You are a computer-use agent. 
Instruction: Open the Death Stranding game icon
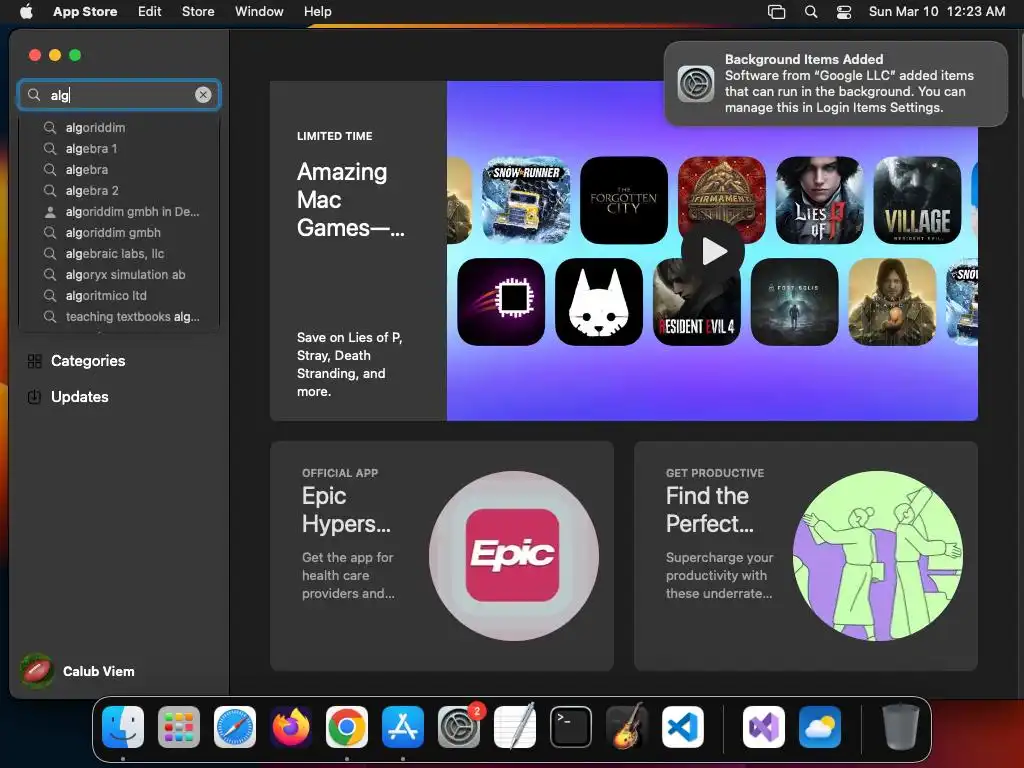[x=892, y=302]
